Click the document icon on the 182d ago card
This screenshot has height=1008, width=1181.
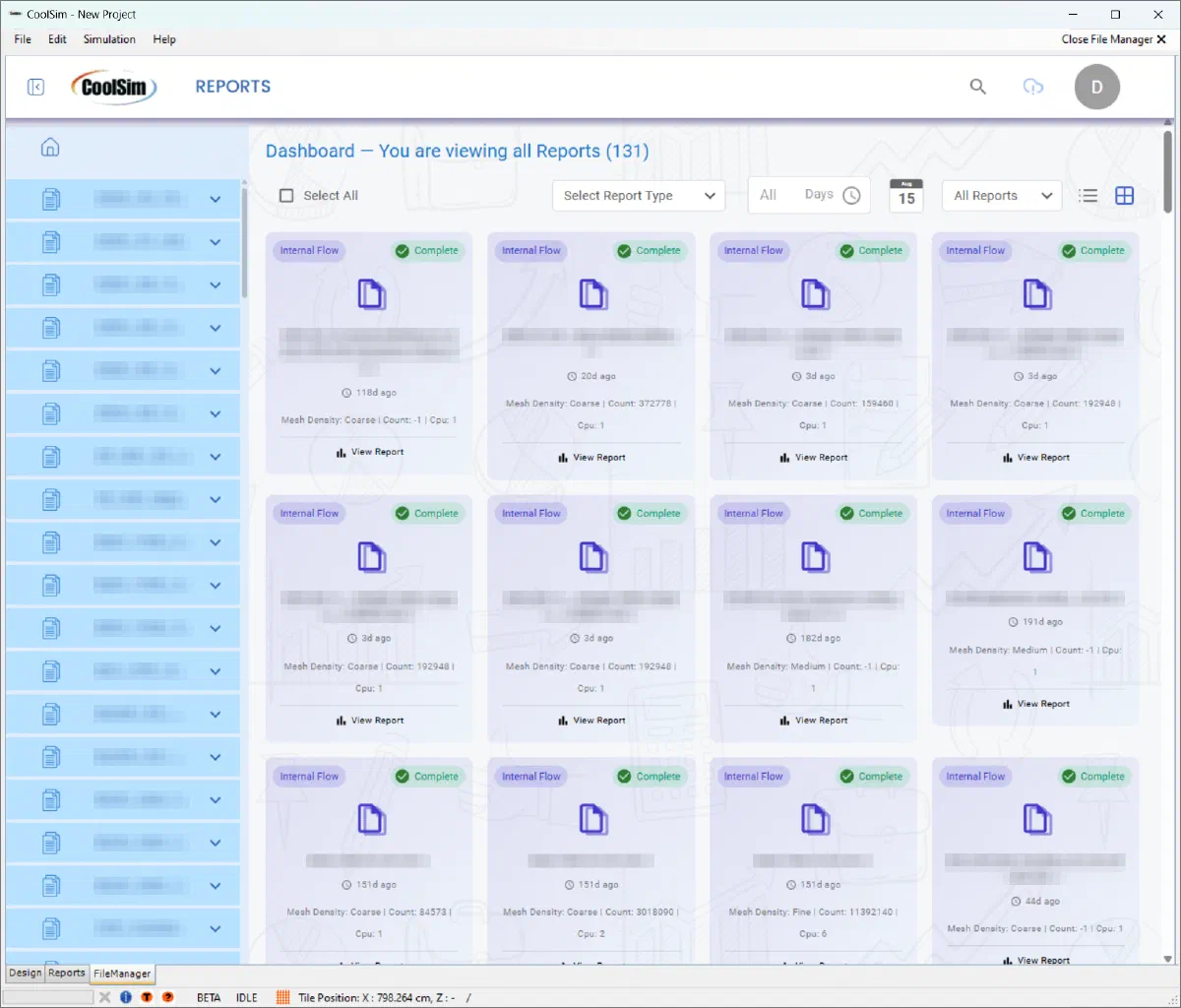[x=815, y=557]
